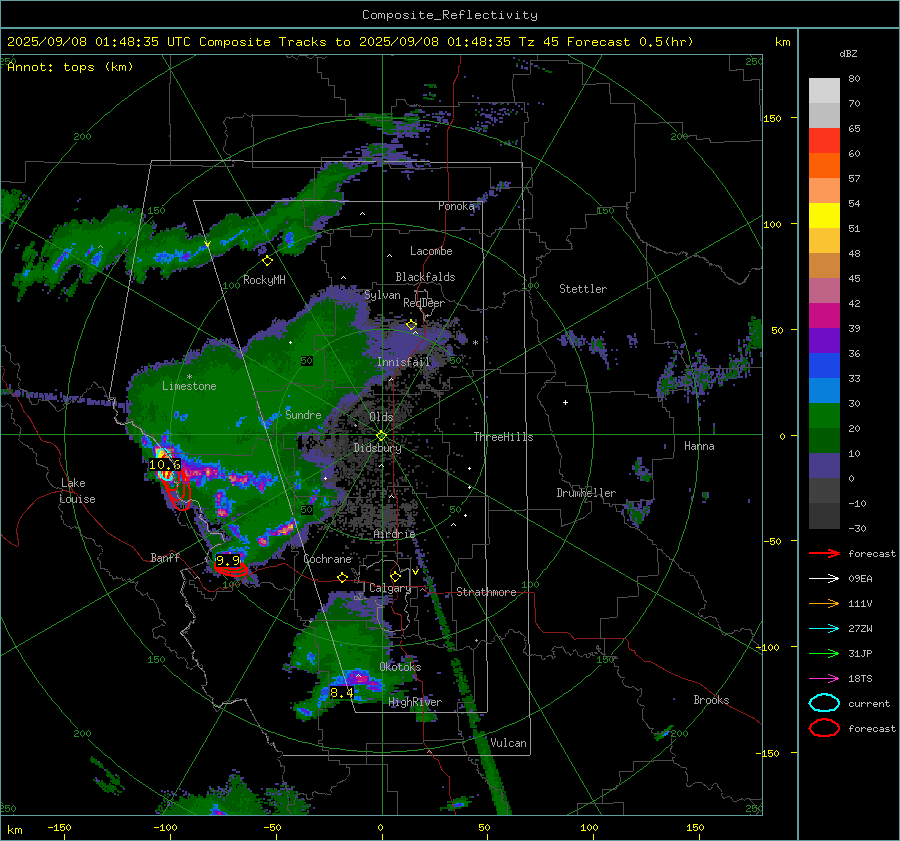Click the storm top label 10.6
900x841 pixels.
(165, 464)
